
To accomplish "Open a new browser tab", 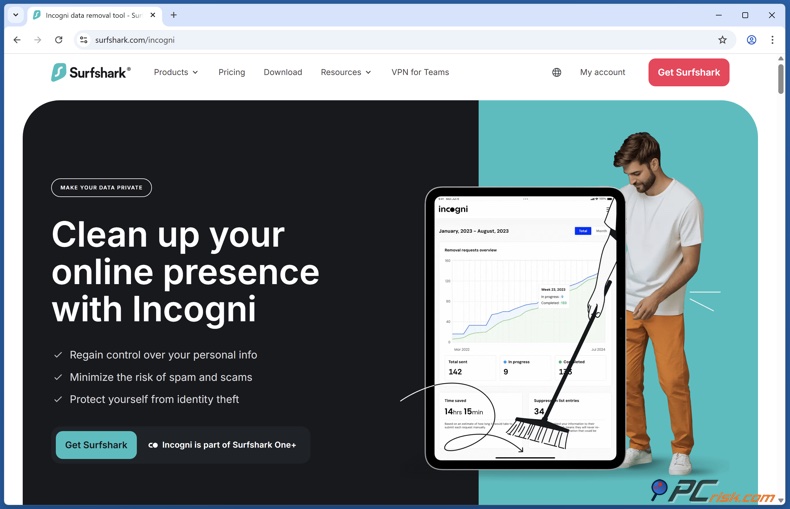I will click(x=174, y=15).
